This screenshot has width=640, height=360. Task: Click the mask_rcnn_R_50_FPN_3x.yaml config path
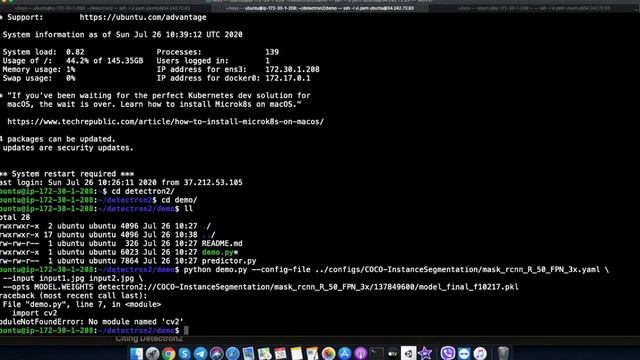[458, 269]
